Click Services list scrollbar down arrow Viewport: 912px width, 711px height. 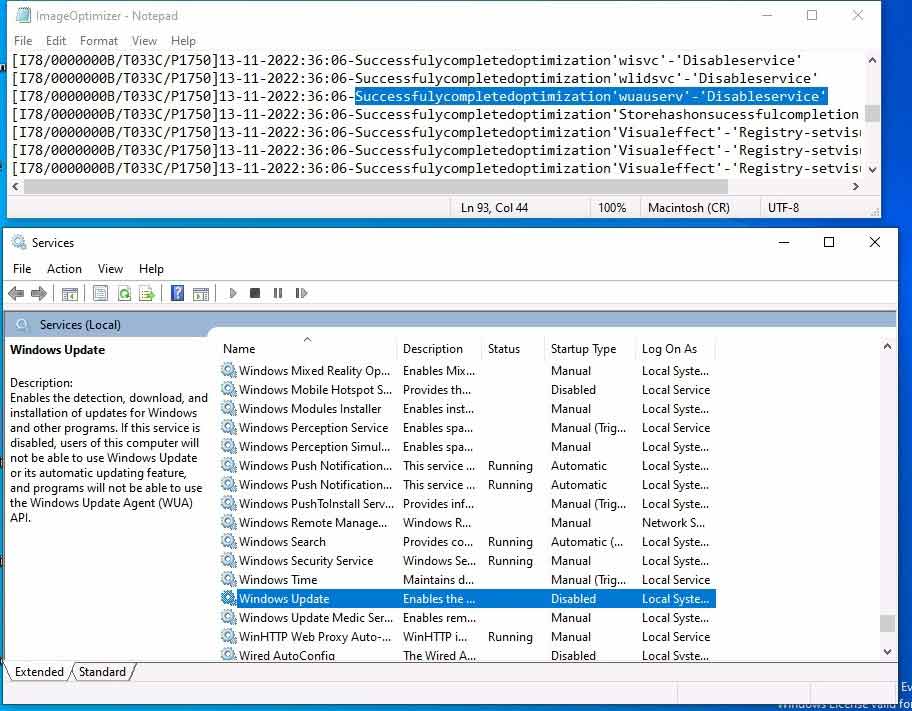click(x=887, y=652)
